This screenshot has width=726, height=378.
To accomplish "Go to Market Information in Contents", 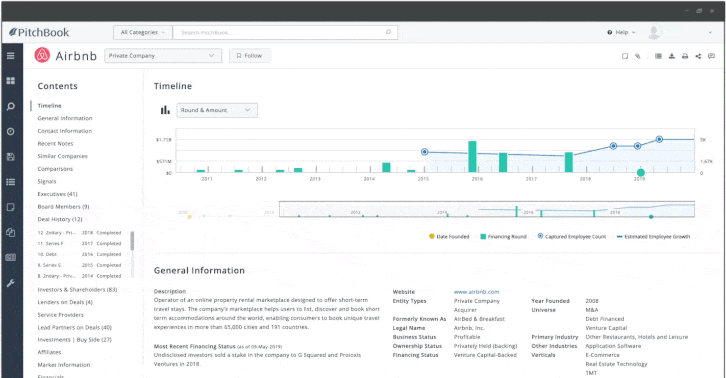I will click(x=64, y=365).
